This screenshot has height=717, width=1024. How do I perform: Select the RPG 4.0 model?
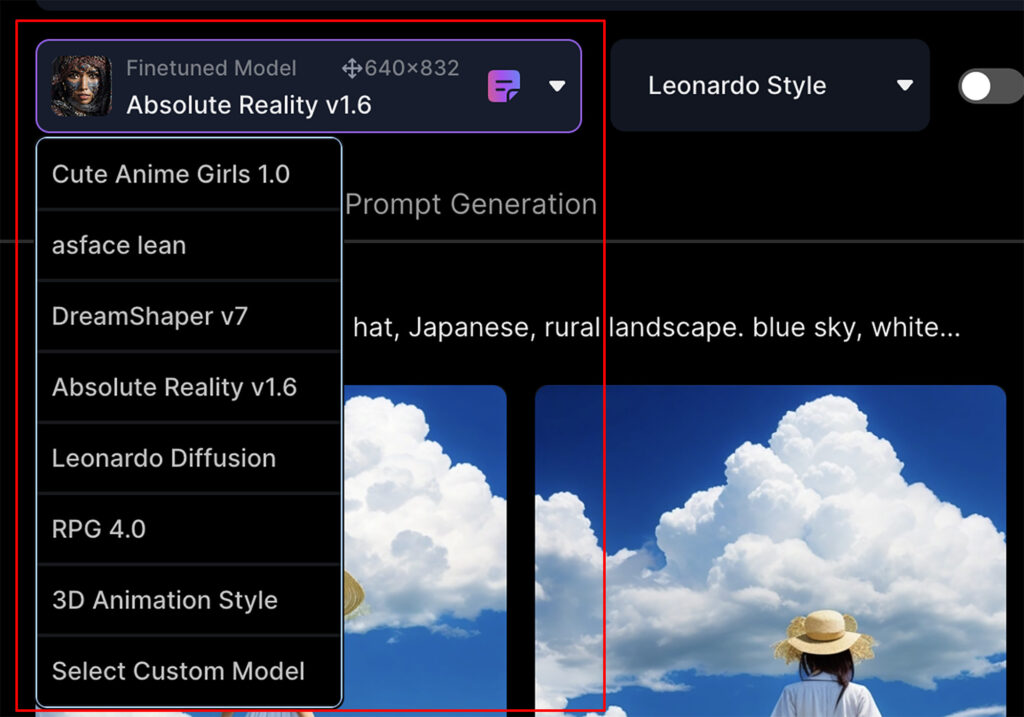click(189, 530)
